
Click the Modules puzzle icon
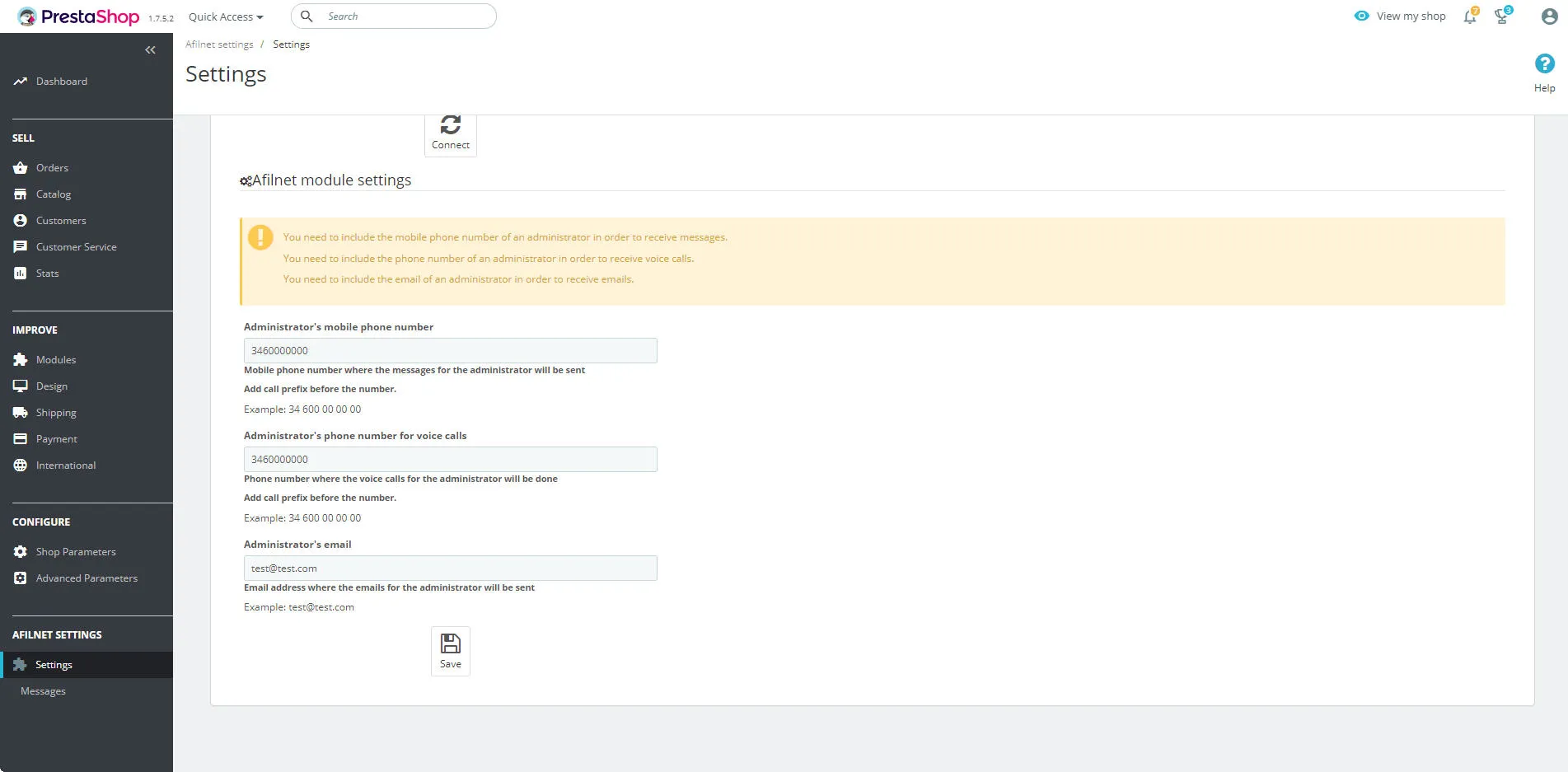point(21,360)
